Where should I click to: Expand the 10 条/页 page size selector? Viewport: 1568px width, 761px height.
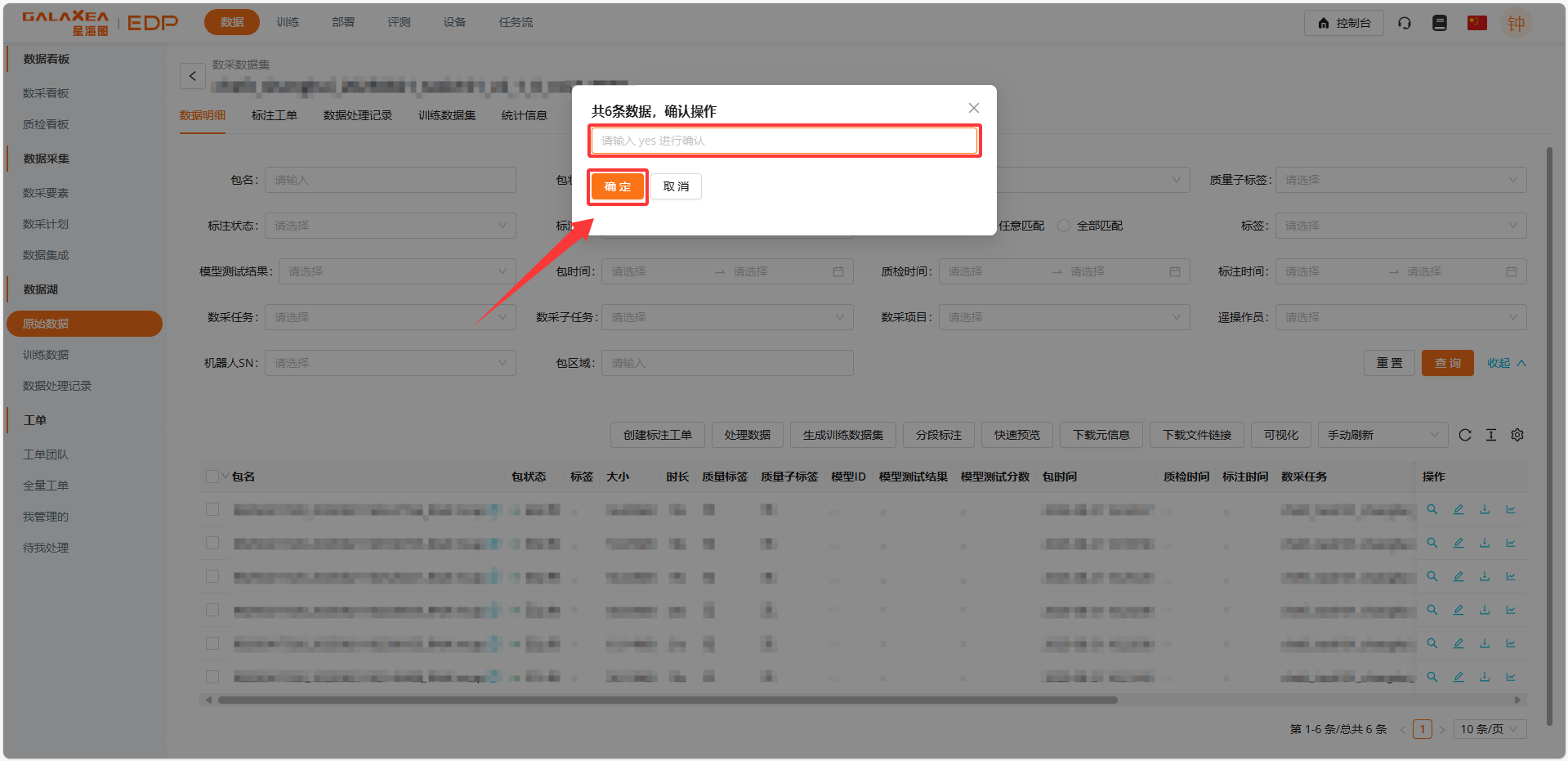[1490, 729]
